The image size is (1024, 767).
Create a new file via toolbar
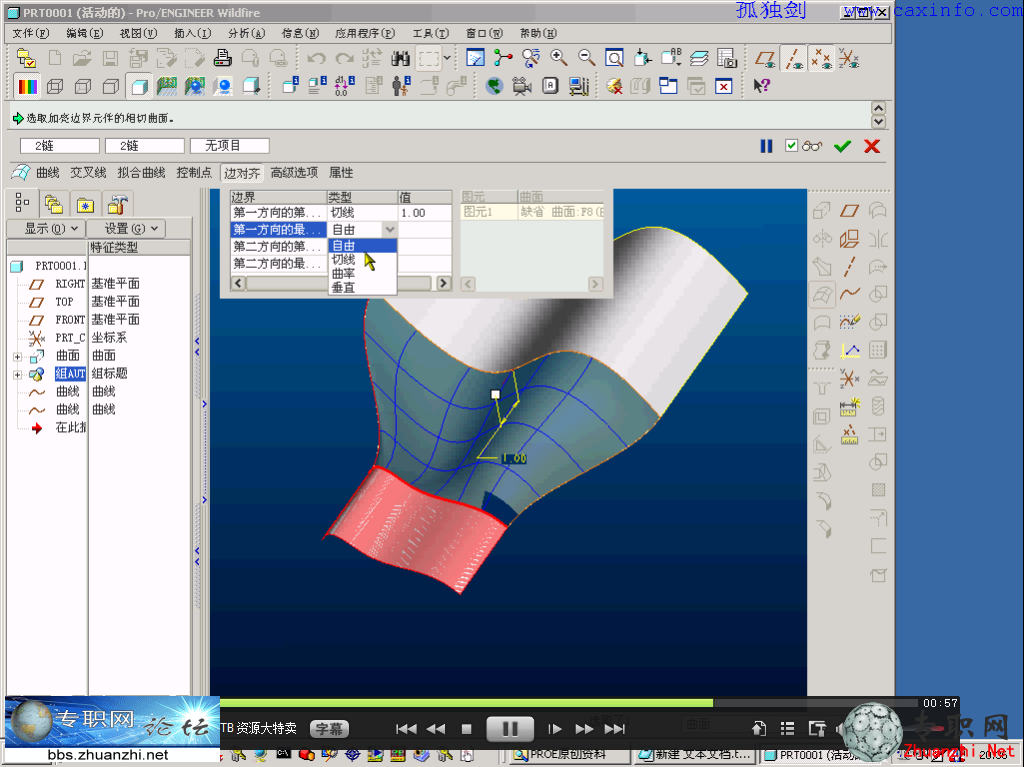tap(55, 59)
